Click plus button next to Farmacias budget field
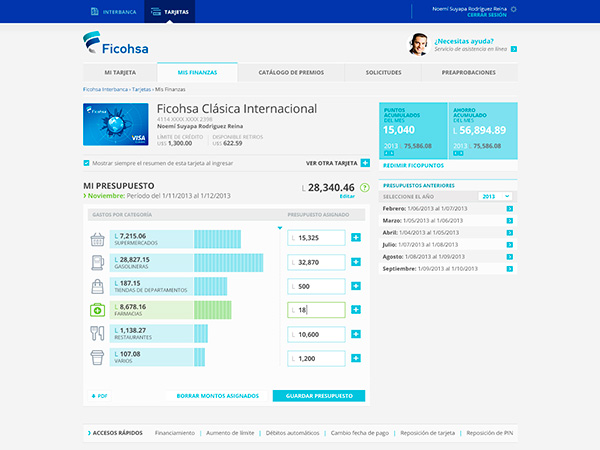Image resolution: width=600 pixels, height=450 pixels. [x=356, y=310]
